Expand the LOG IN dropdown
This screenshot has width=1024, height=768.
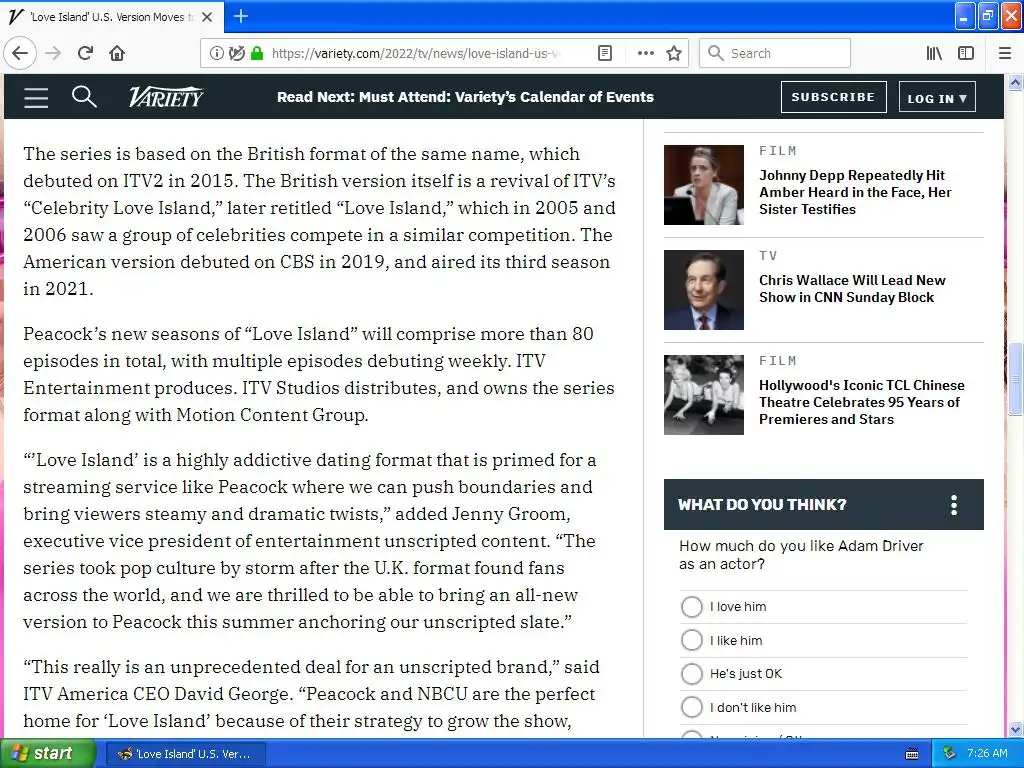[x=937, y=97]
